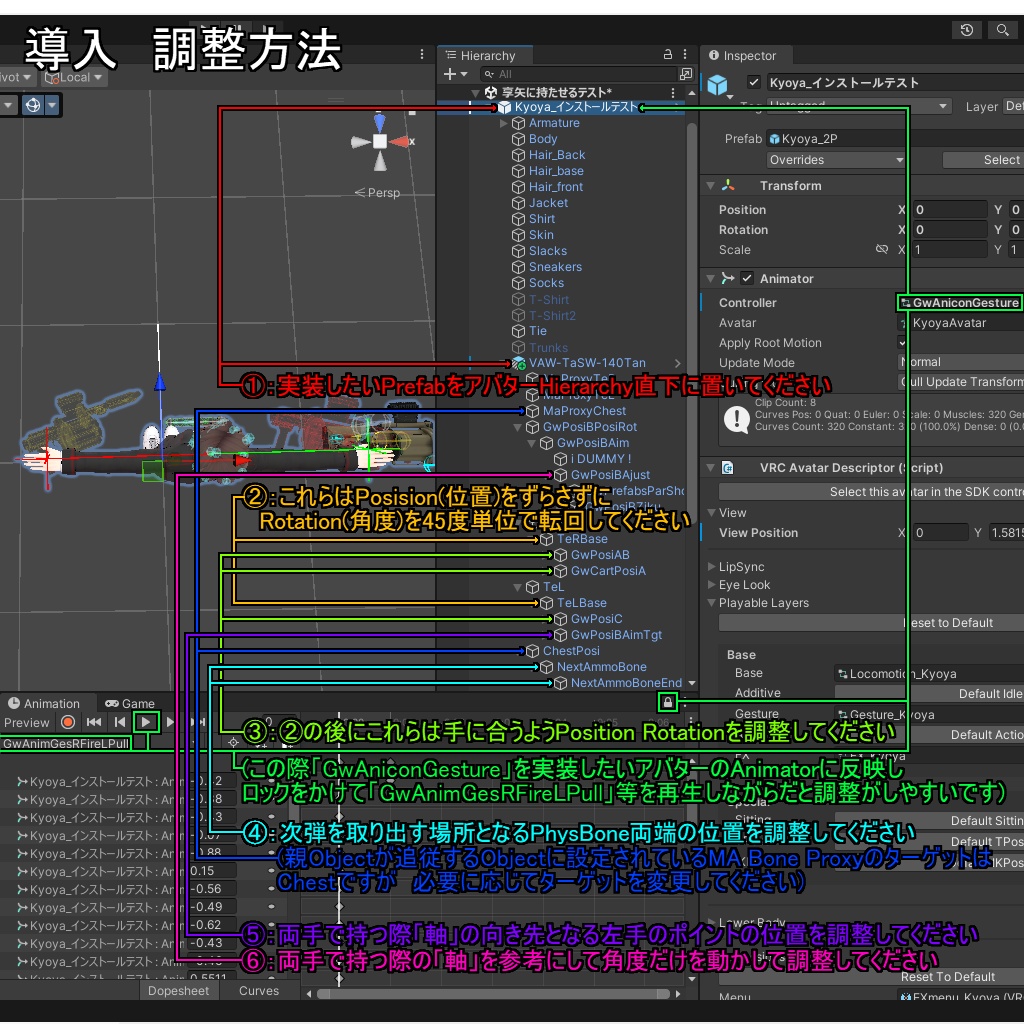Screen dimensions: 1024x1024
Task: Click the lock icon above the Animation timeline
Action: 667,703
